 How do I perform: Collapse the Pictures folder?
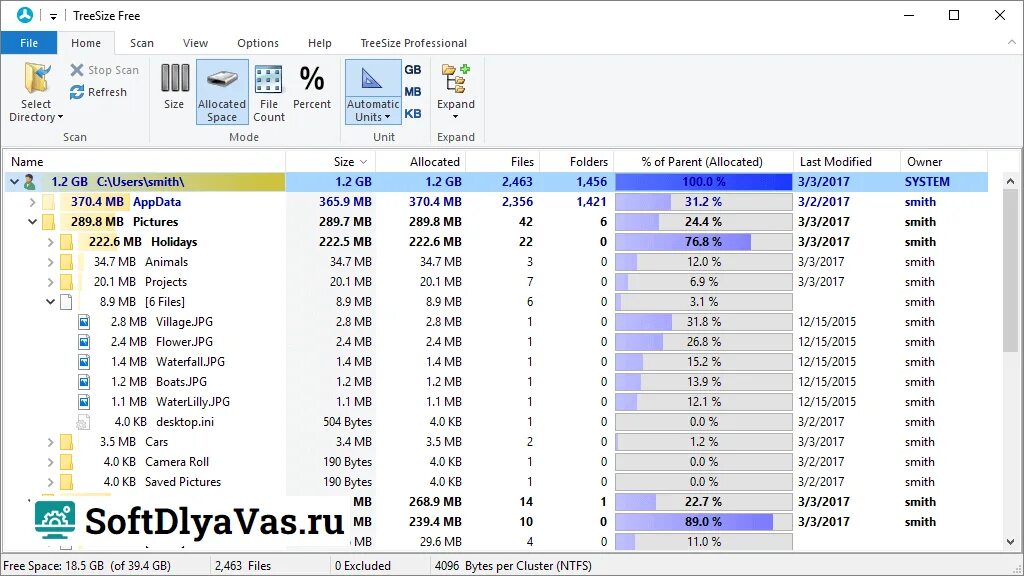pyautogui.click(x=32, y=222)
